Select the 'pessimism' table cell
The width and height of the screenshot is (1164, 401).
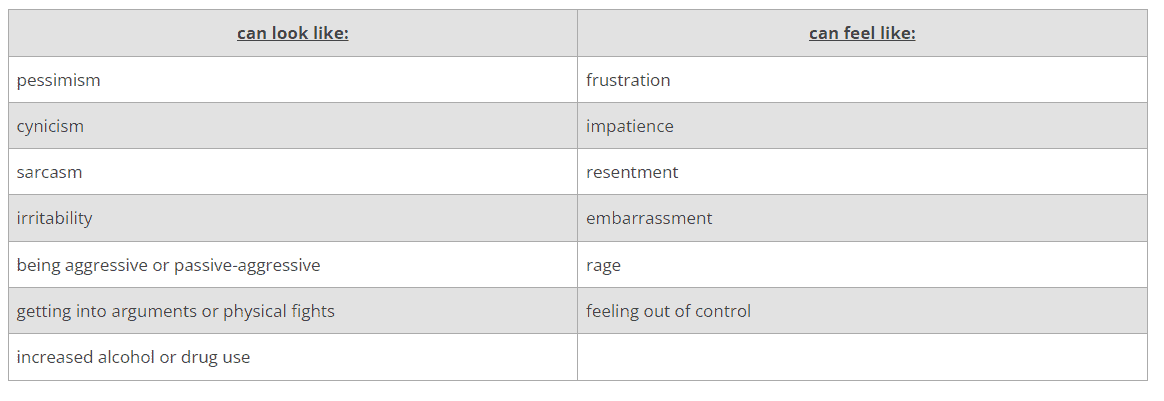coord(59,80)
